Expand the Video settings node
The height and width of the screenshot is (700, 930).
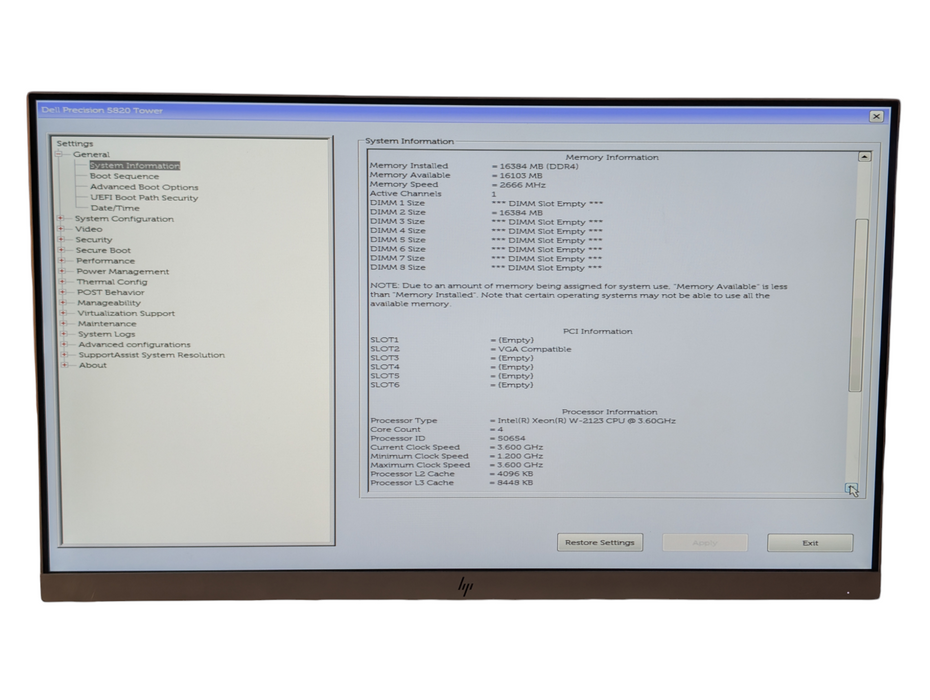click(60, 229)
